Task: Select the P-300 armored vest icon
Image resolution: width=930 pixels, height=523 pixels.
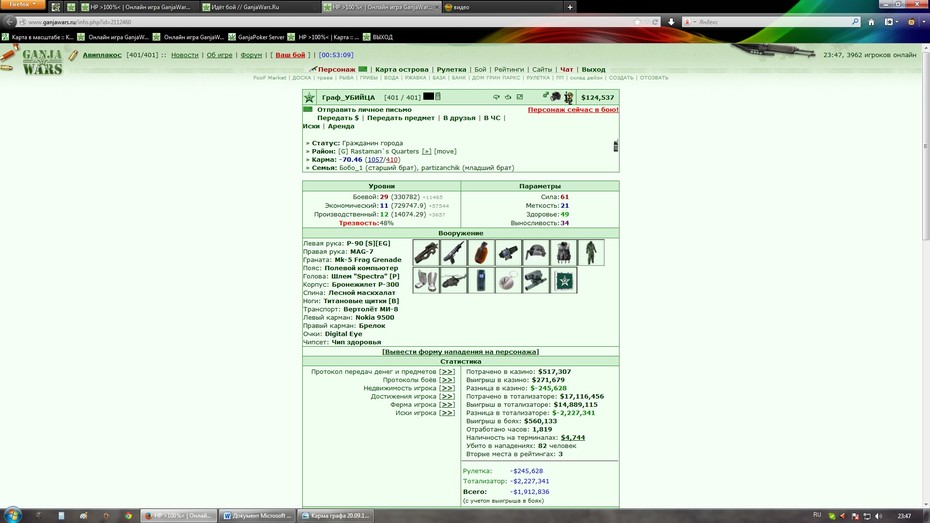Action: [563, 253]
